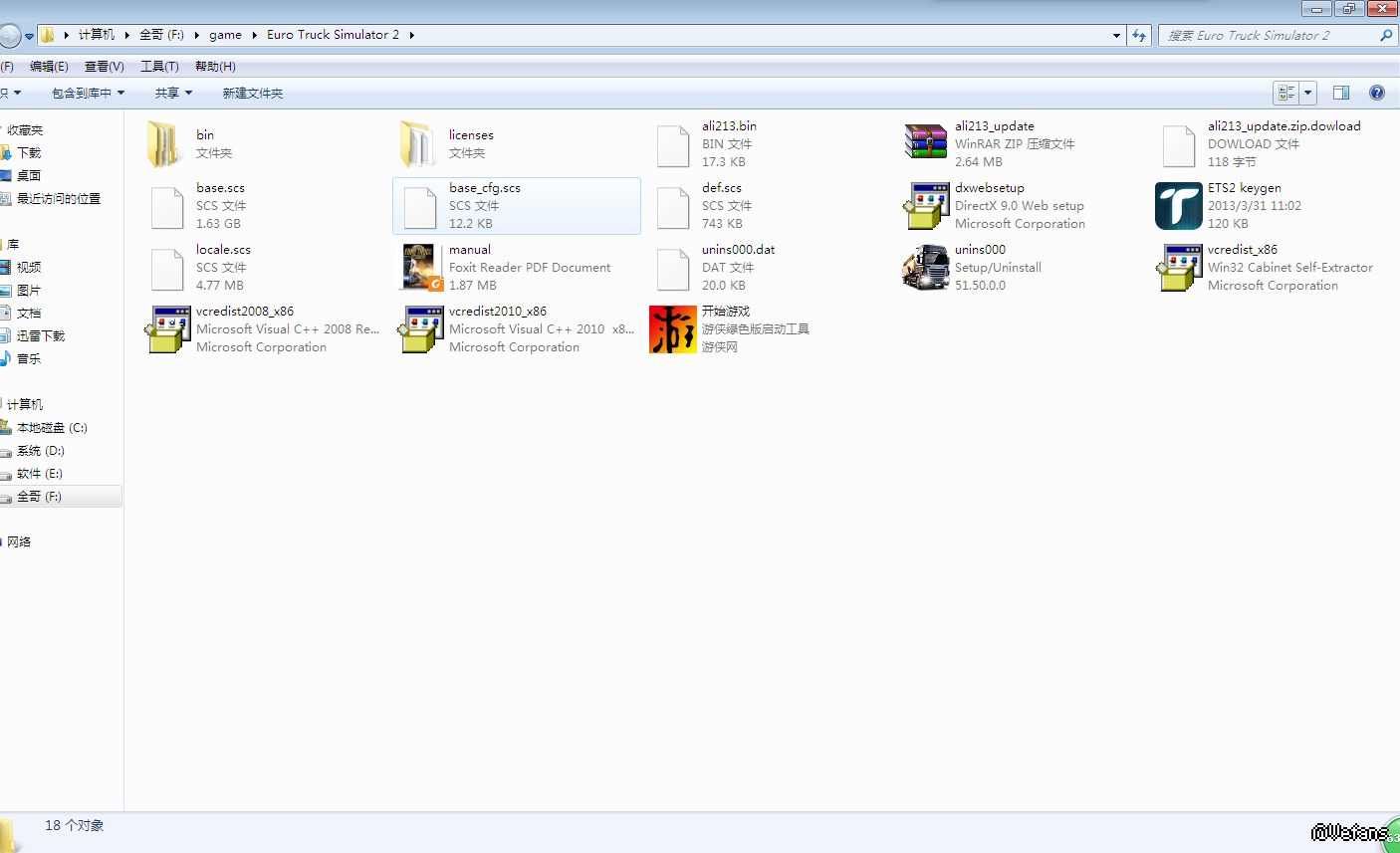The width and height of the screenshot is (1400, 853).
Task: Open 最近访问的位置 in the sidebar
Action: pos(59,198)
